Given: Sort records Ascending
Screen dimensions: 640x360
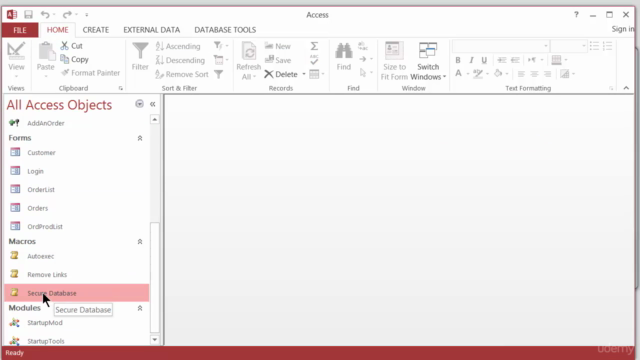Looking at the screenshot, I should [178, 46].
